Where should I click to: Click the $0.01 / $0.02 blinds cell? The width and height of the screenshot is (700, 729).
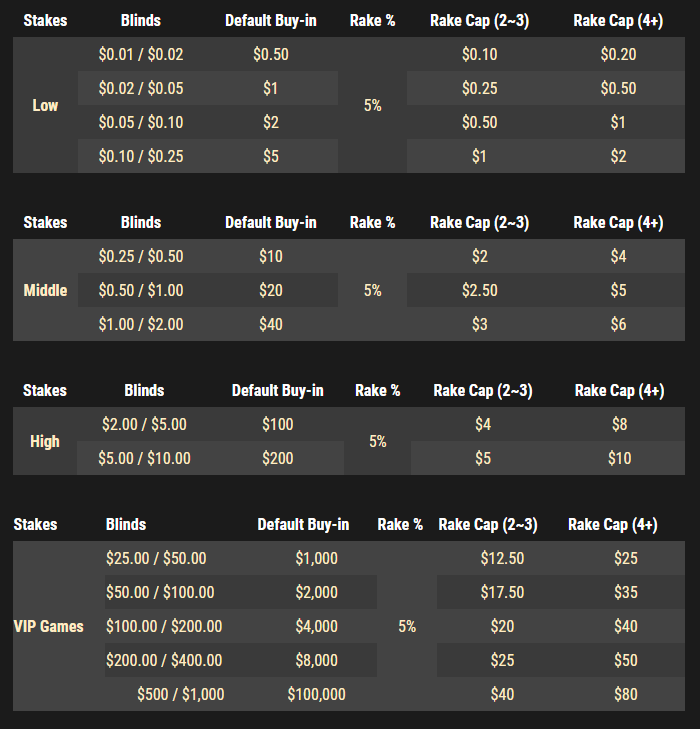(x=141, y=54)
